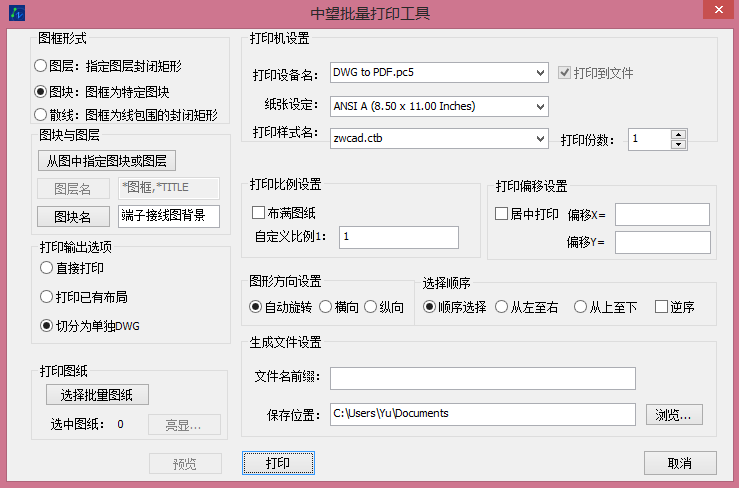Toggle the 居中打印 checkbox
Image resolution: width=739 pixels, height=488 pixels.
tap(503, 214)
